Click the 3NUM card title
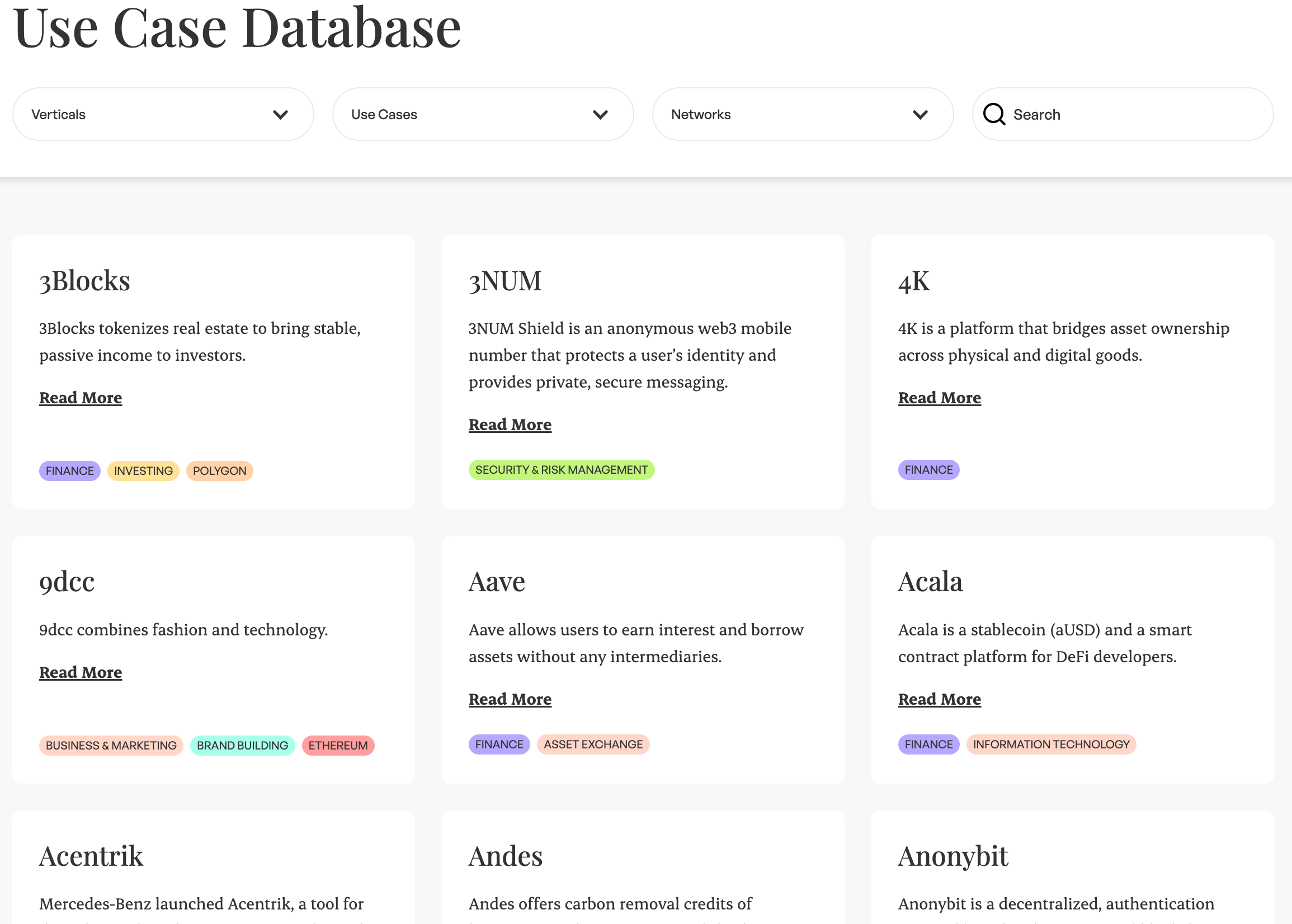Viewport: 1292px width, 924px height. pyautogui.click(x=504, y=281)
